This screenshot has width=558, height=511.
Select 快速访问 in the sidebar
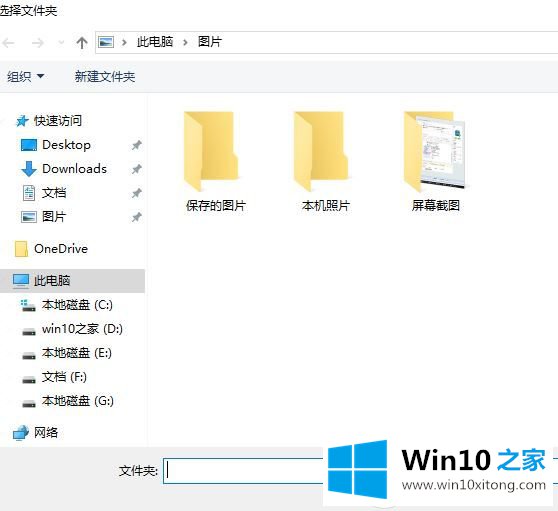(58, 121)
